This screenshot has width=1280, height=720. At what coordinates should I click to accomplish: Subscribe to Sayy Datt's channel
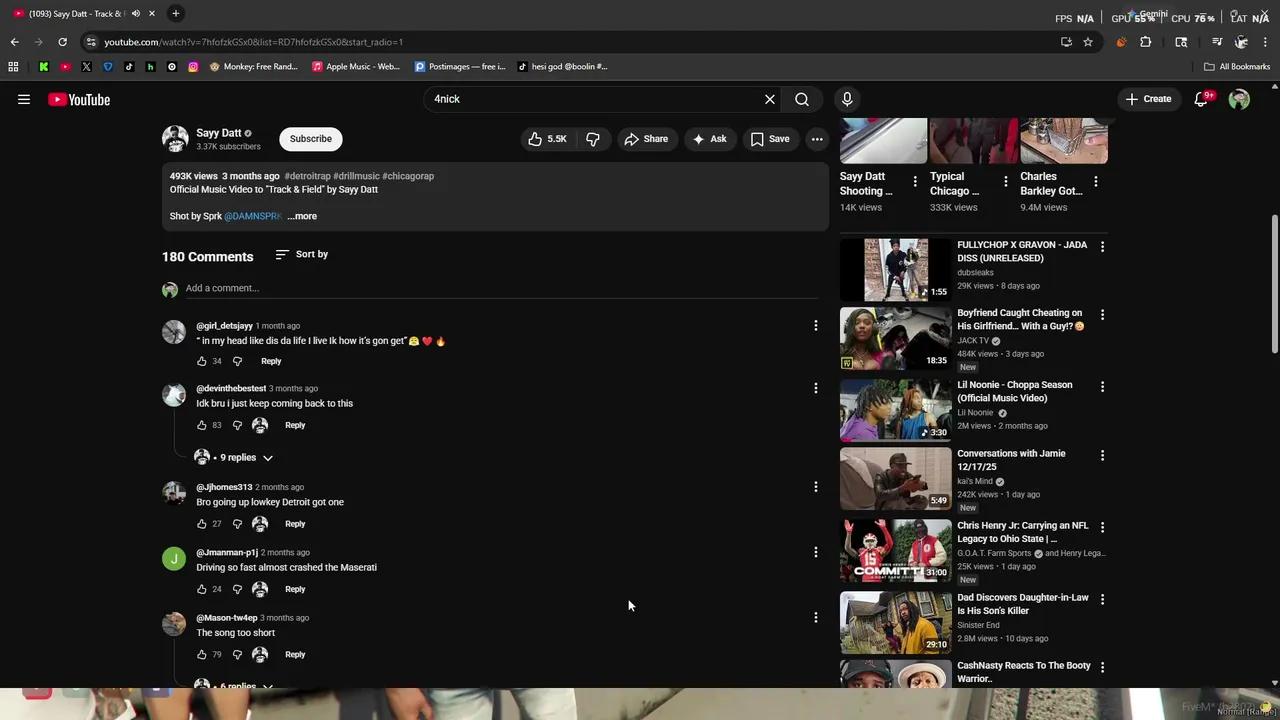point(310,139)
